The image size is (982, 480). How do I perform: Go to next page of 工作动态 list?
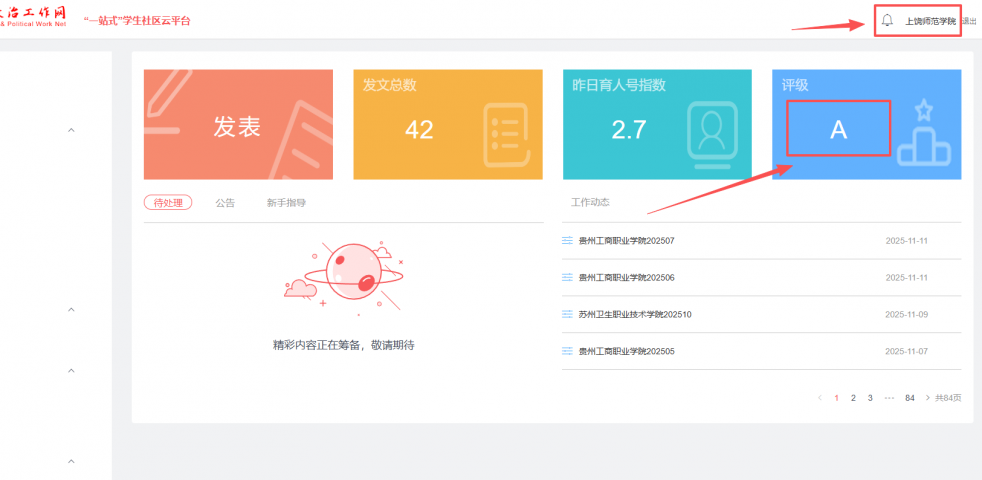click(x=927, y=398)
